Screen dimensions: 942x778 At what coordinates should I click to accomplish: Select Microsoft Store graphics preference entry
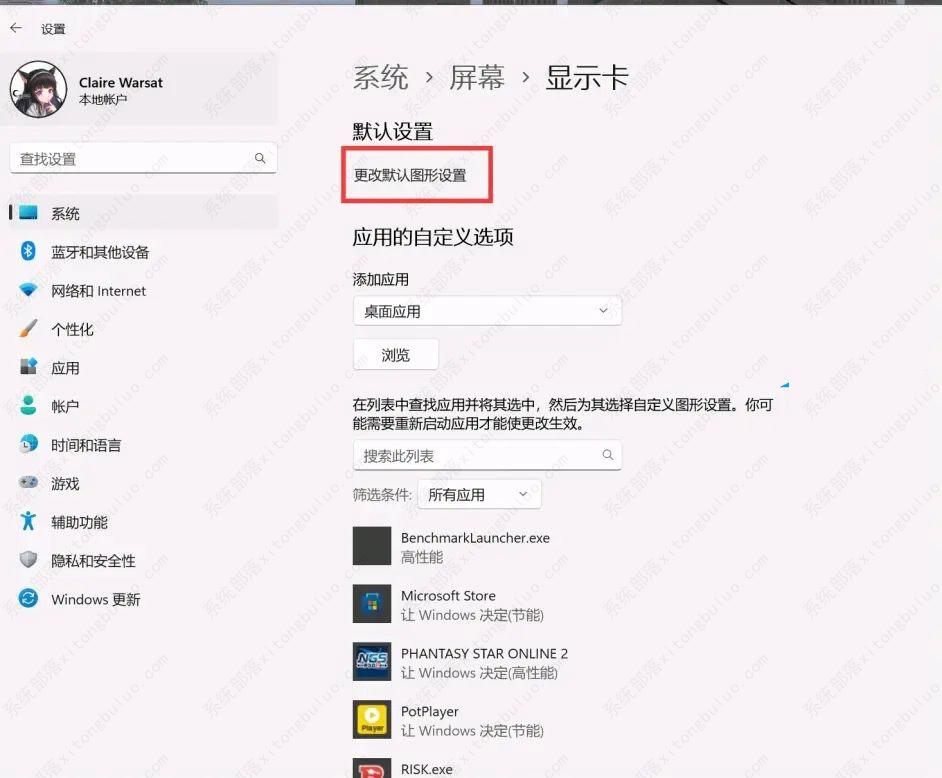[448, 605]
